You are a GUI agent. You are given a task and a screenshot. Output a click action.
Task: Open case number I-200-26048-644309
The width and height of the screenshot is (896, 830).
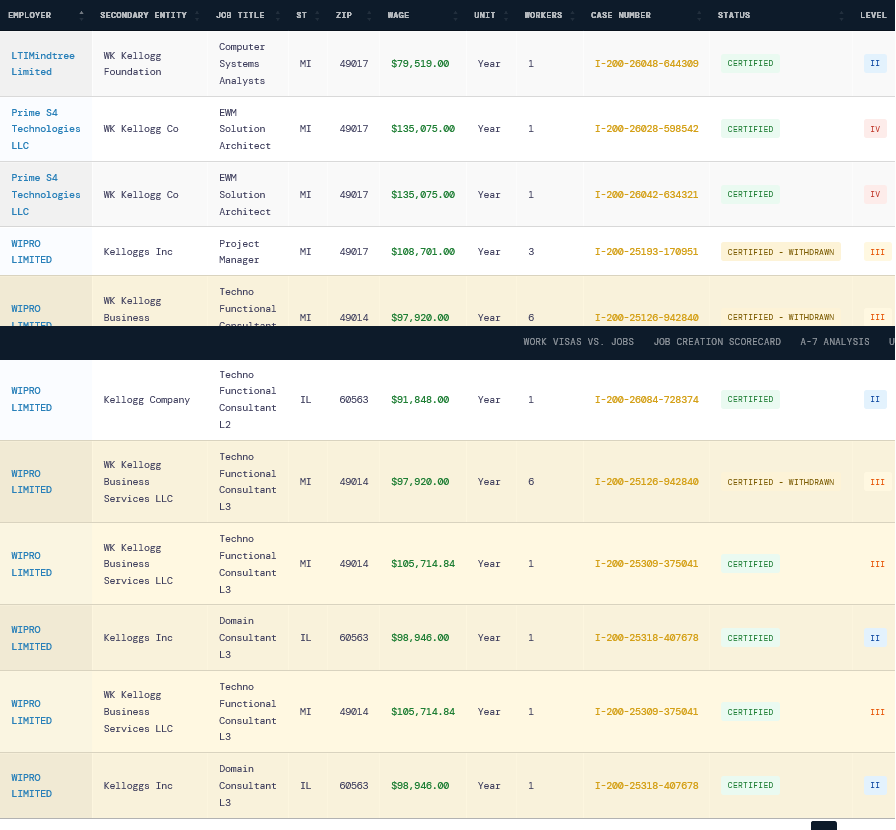coord(646,63)
